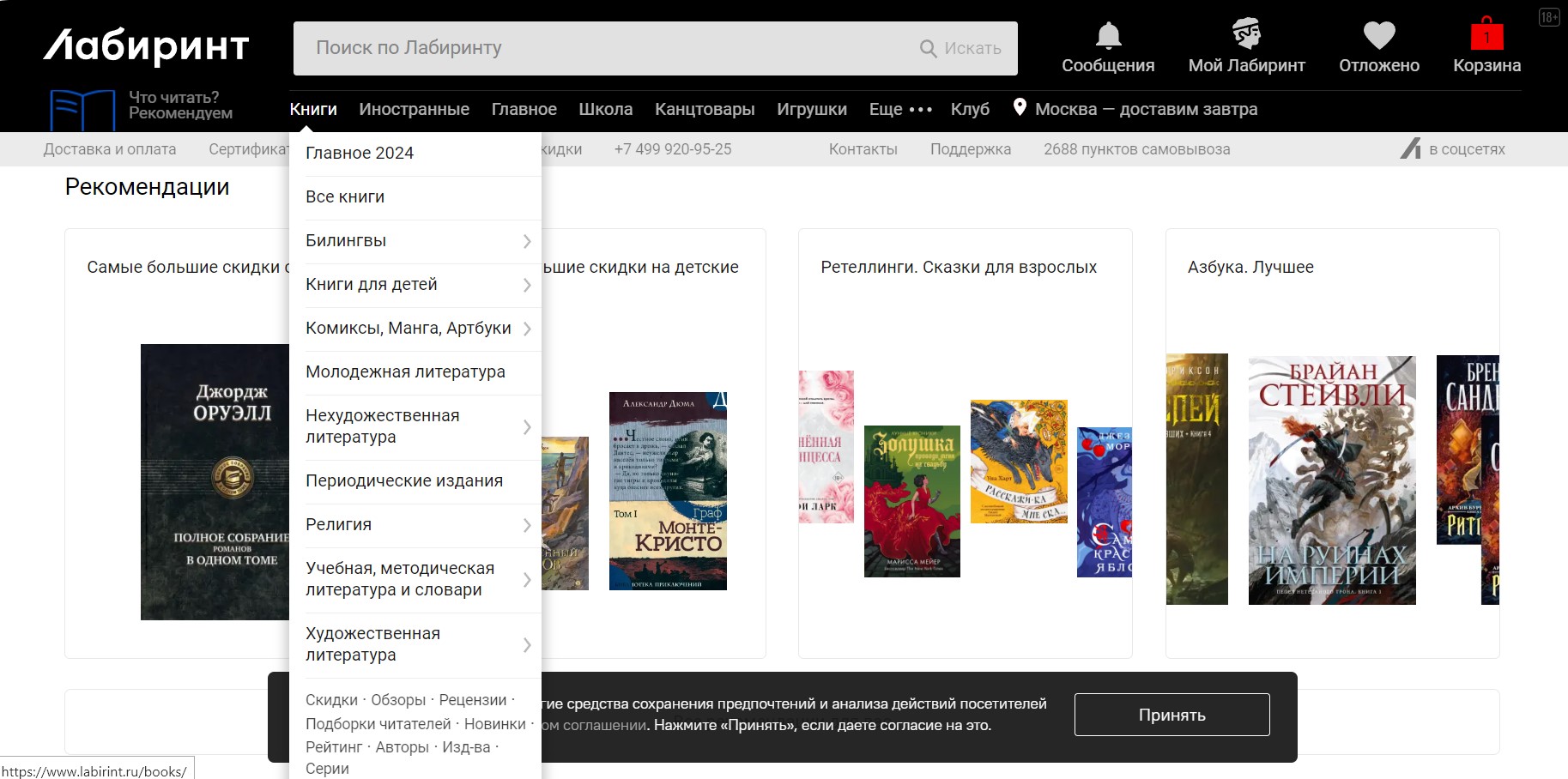This screenshot has height=779, width=1568.
Task: Click the location pin icon near Москва
Action: 1020,107
